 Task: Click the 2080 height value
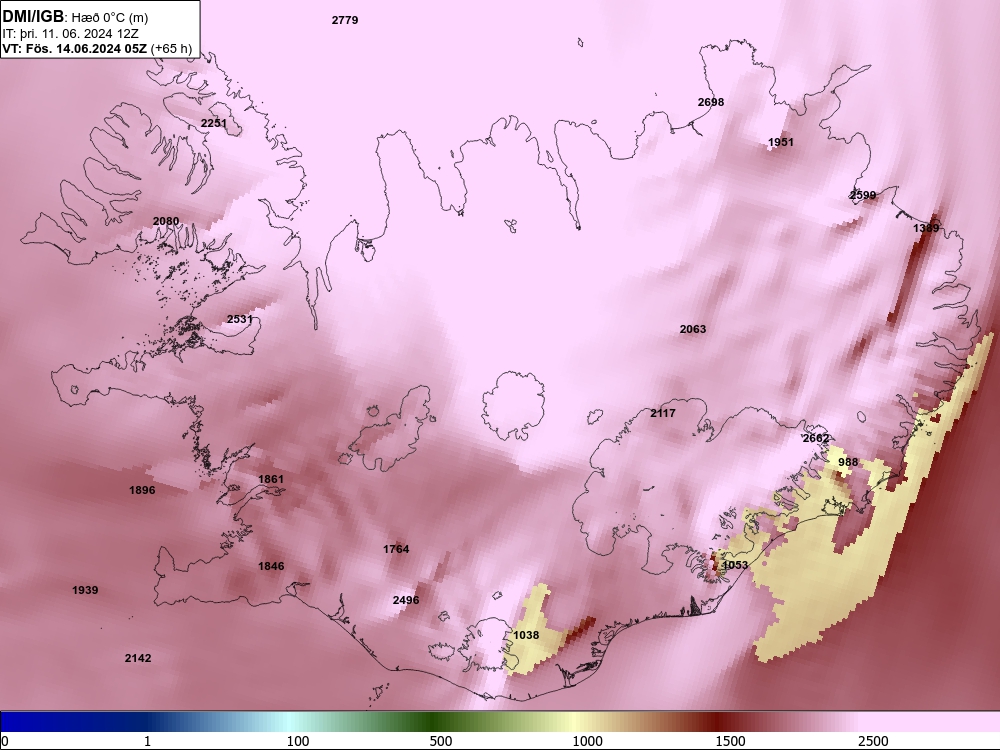[166, 221]
